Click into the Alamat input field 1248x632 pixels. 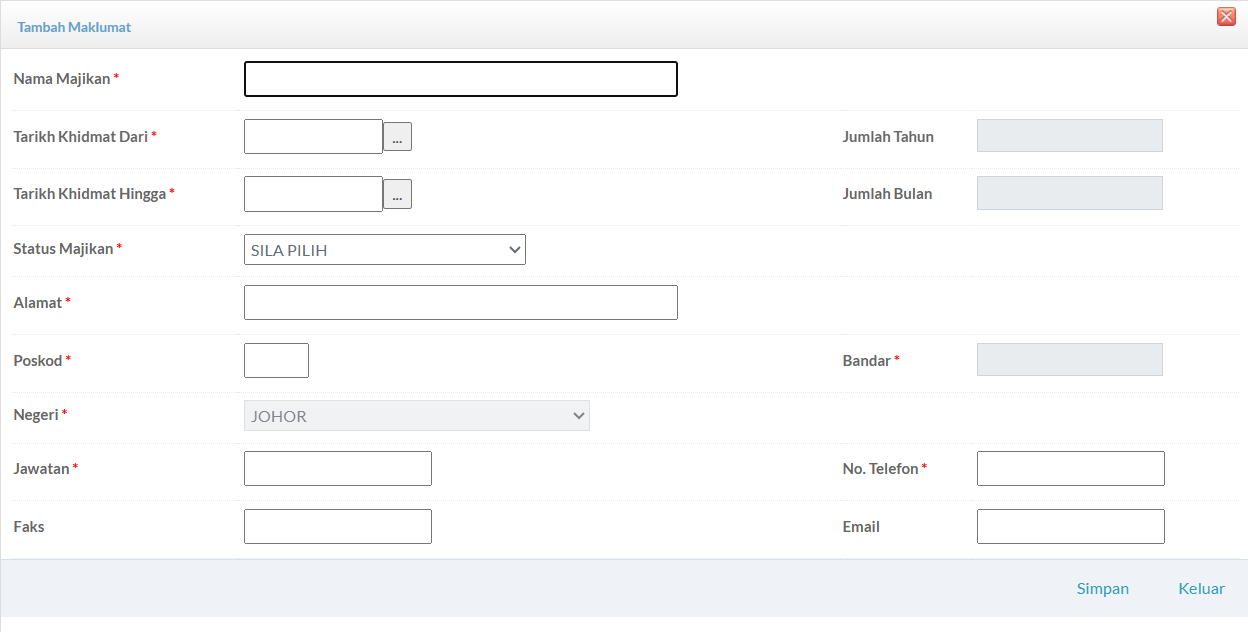460,302
